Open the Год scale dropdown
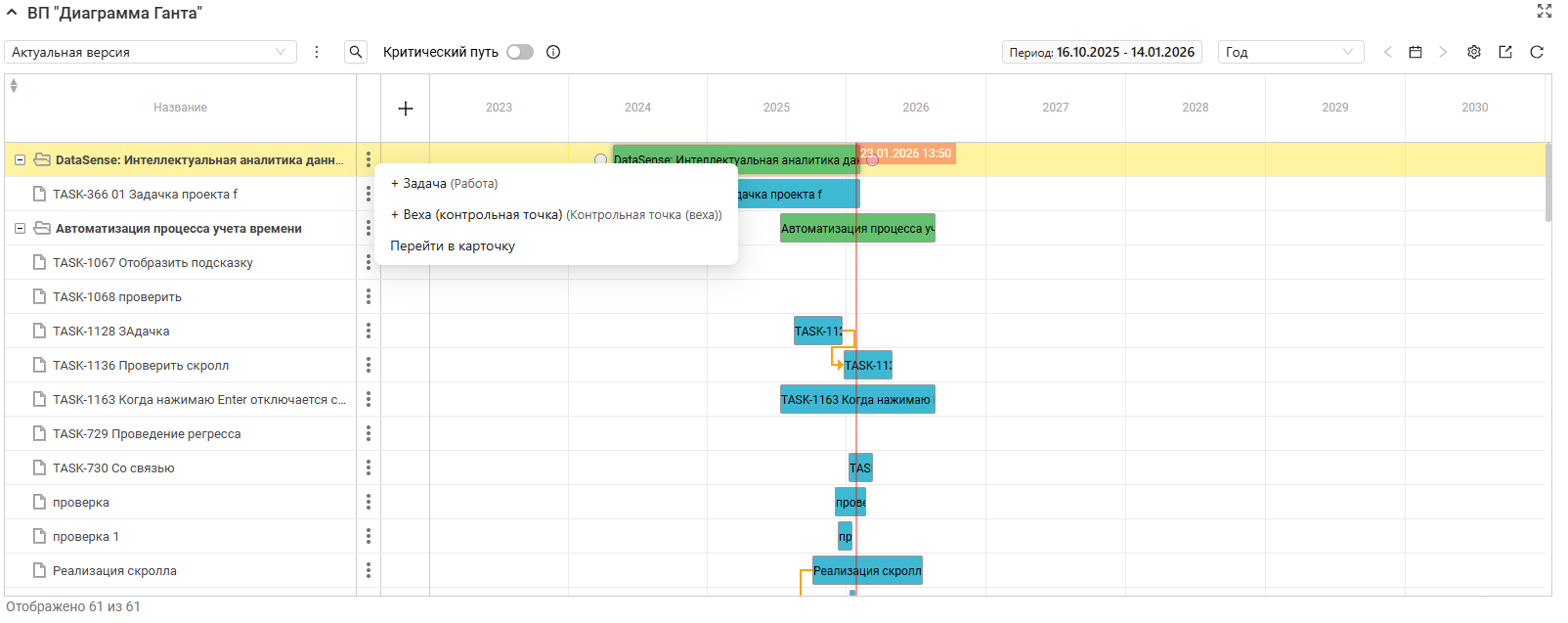1568x623 pixels. (x=1290, y=52)
